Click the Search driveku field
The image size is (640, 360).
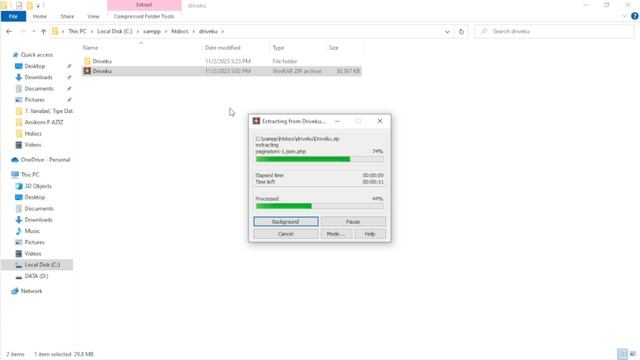click(x=554, y=31)
